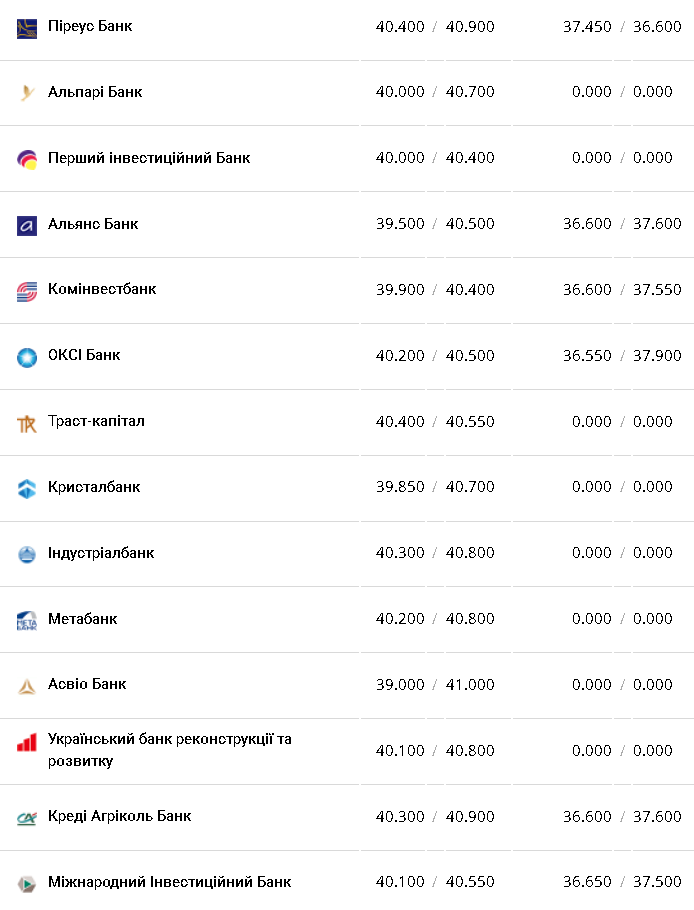Click the Індустріалбанк logo icon
This screenshot has height=910, width=694.
(27, 554)
